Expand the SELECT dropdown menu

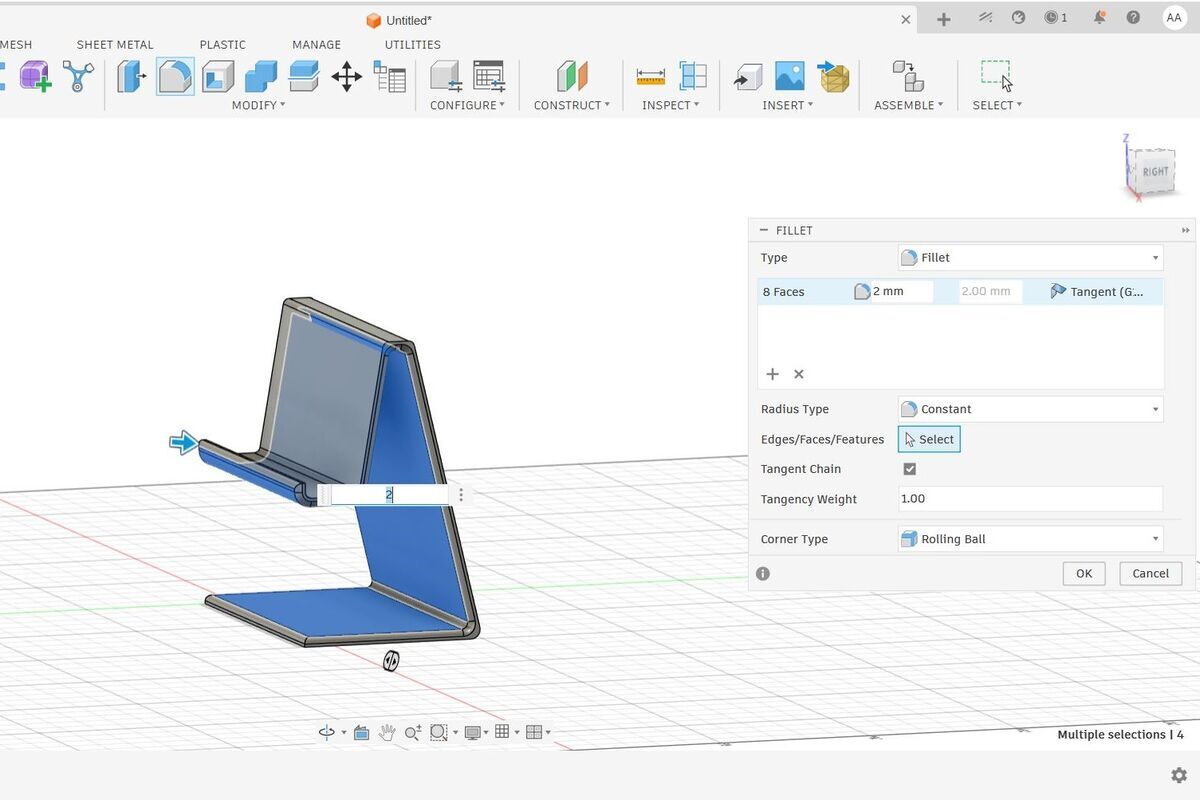pos(997,105)
